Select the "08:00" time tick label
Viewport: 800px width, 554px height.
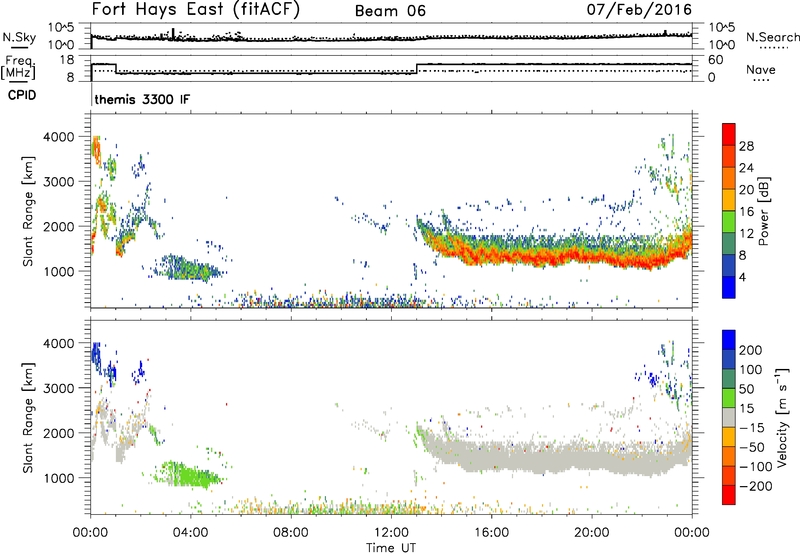[290, 533]
